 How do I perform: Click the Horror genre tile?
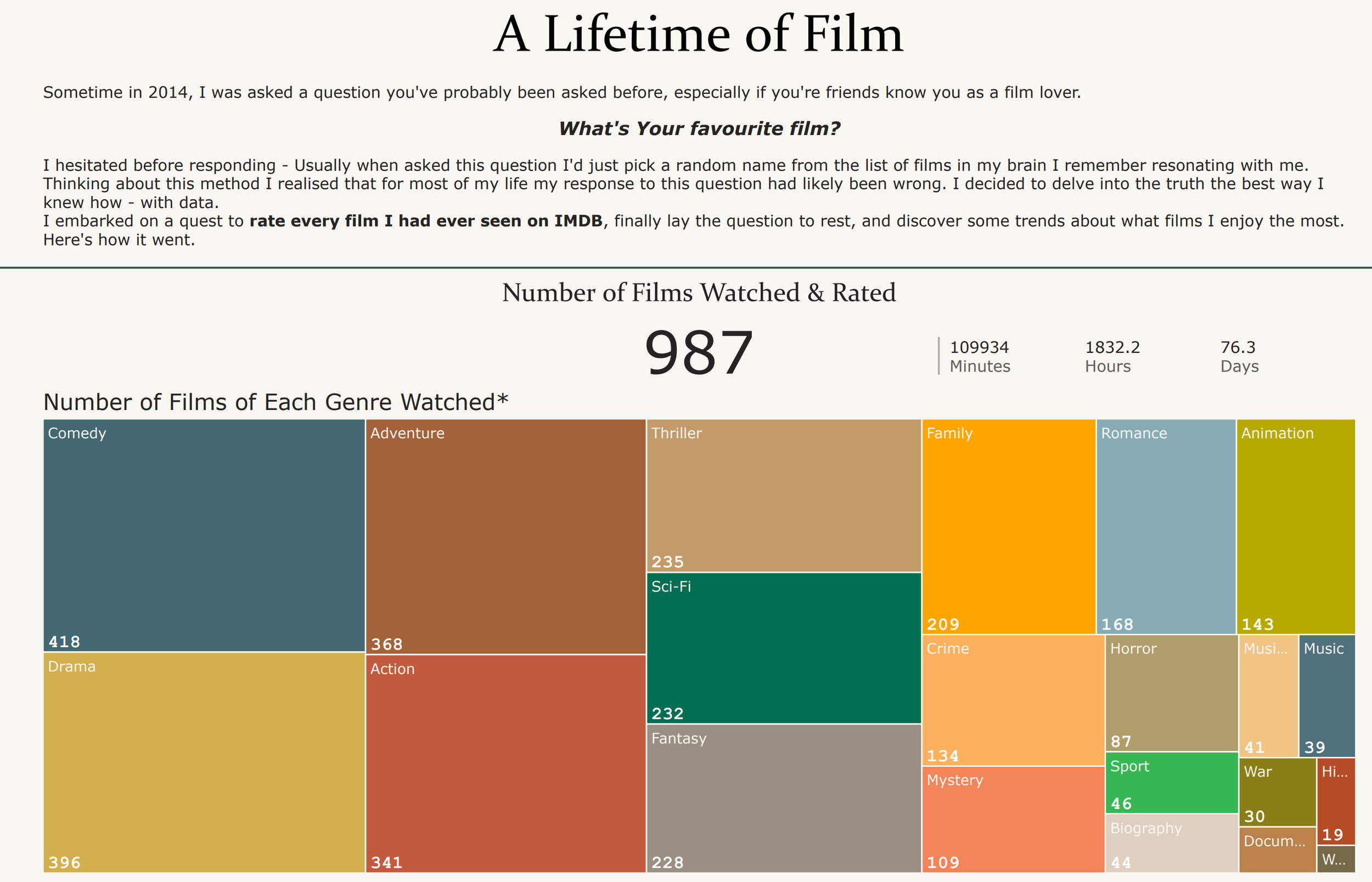[1171, 693]
